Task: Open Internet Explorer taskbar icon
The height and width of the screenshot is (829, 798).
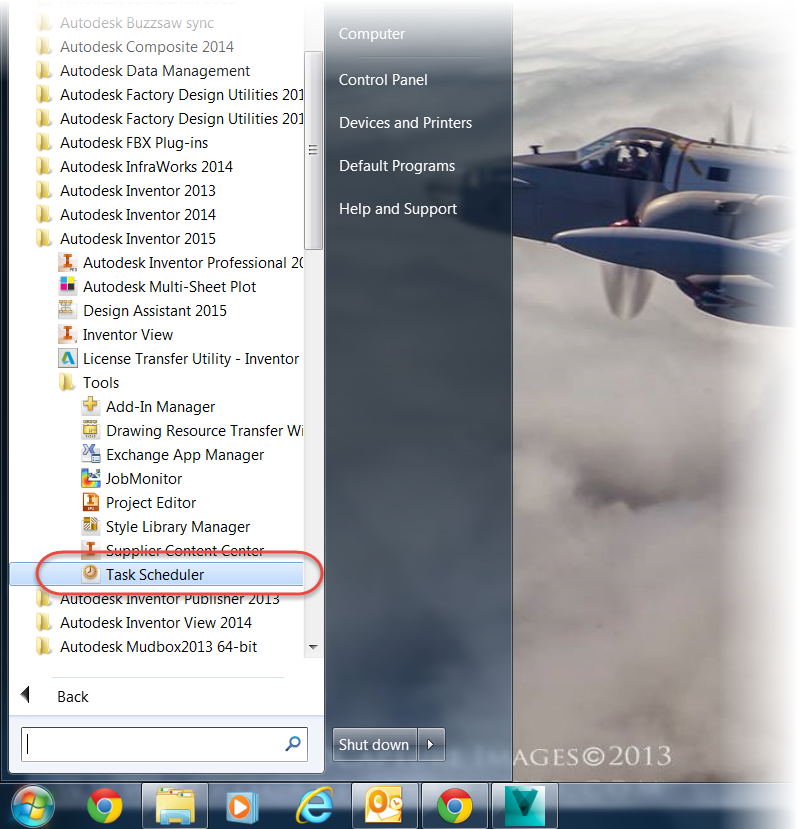Action: (315, 806)
